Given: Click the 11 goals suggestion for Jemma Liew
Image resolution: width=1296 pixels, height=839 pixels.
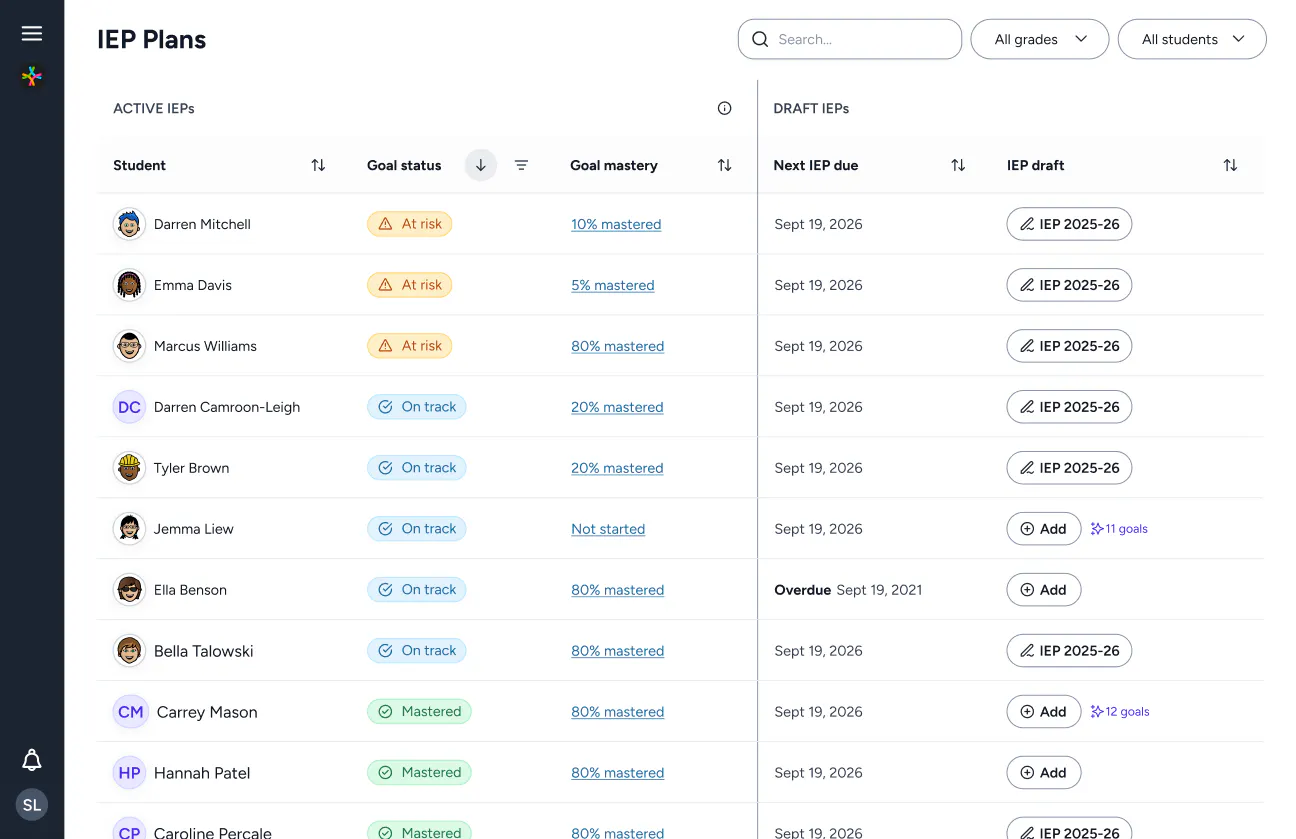Looking at the screenshot, I should [1120, 530].
